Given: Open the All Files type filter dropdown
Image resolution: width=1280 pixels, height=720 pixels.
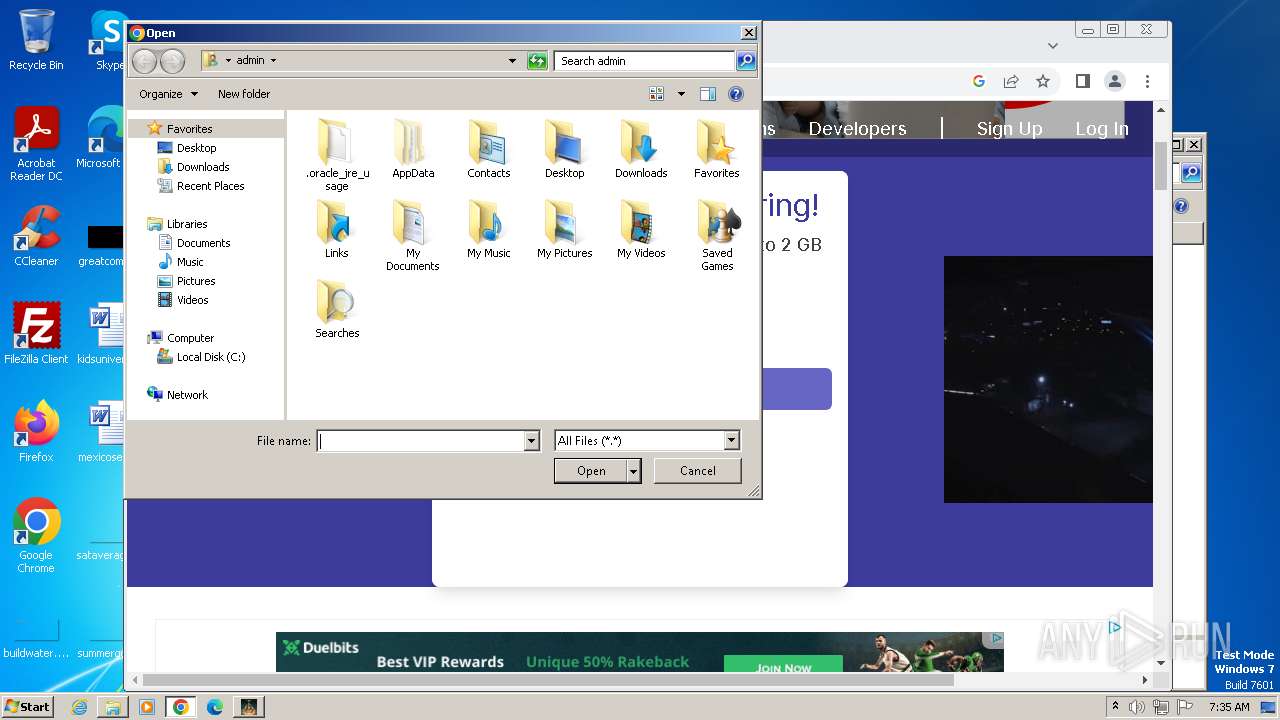Looking at the screenshot, I should (x=731, y=441).
